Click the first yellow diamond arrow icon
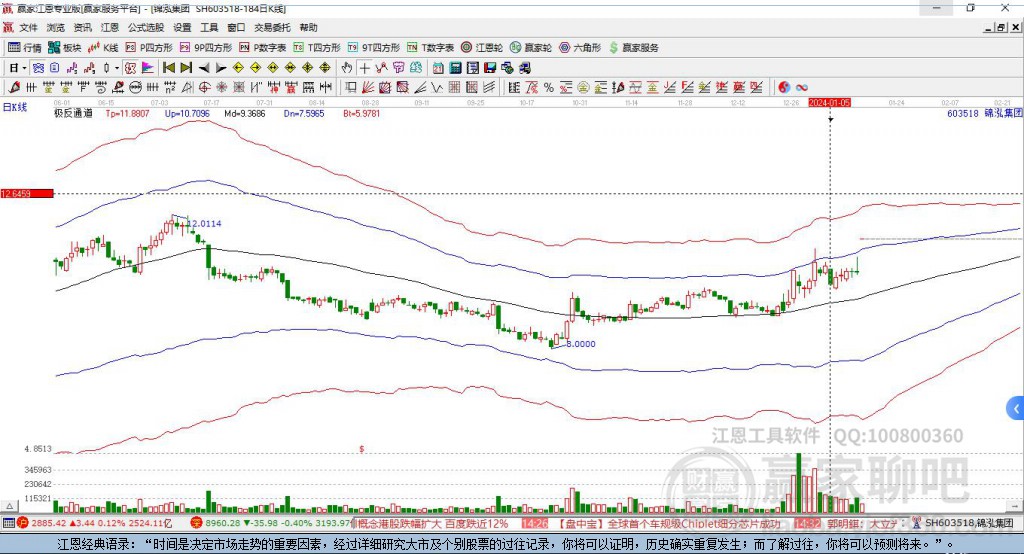1024x554 pixels. (x=238, y=68)
